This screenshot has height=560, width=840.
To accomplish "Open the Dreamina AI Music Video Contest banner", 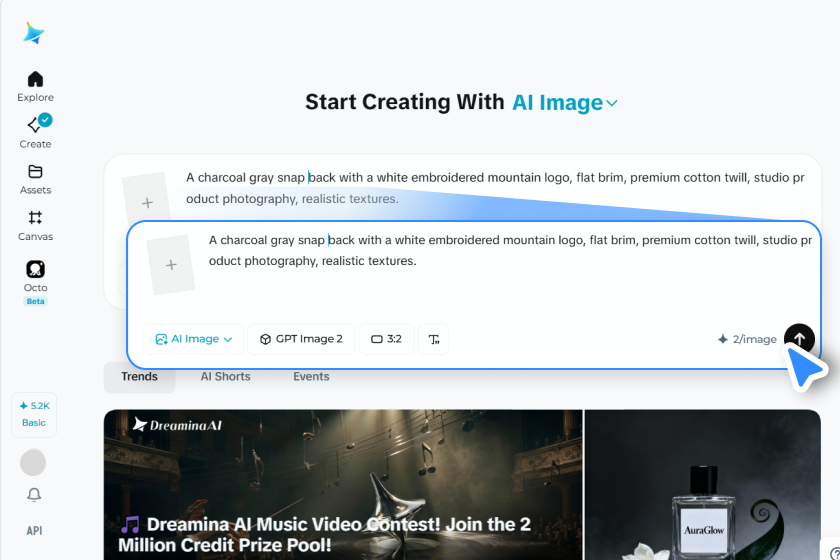I will [343, 484].
